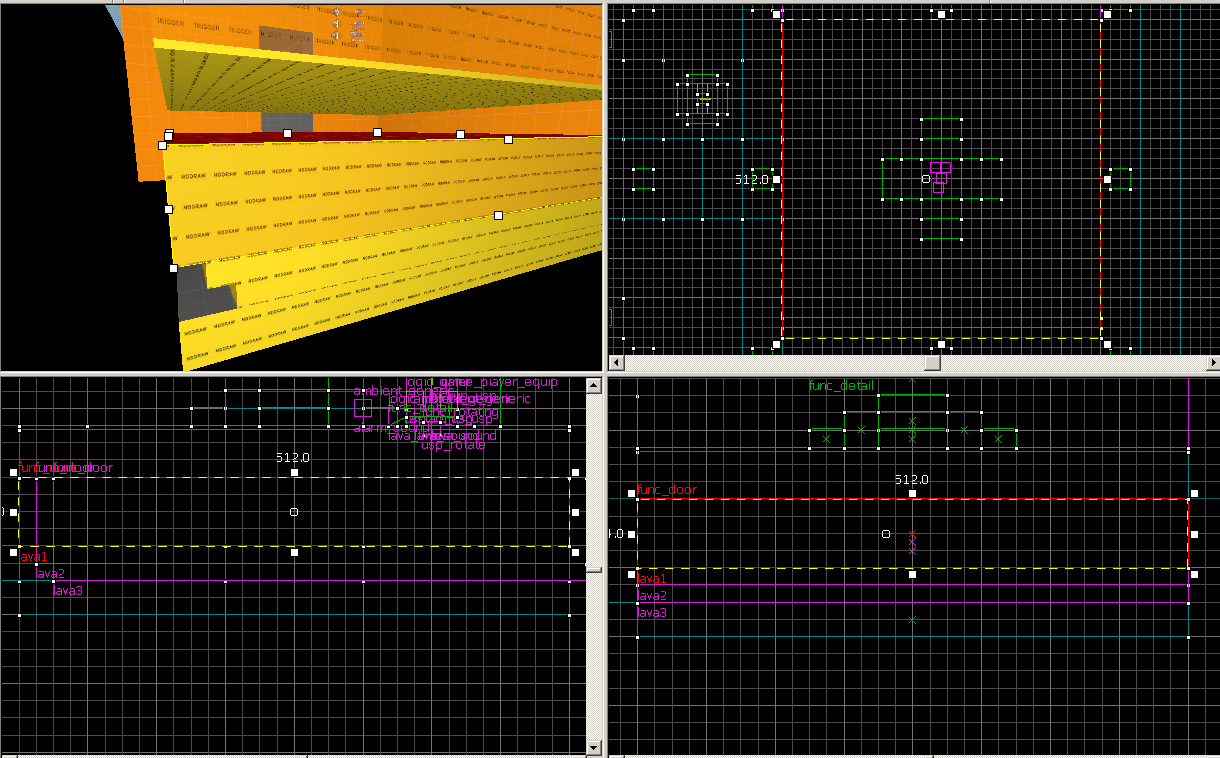Screen dimensions: 1220x758
Task: Click the top-left corner handle in the top view
Action: pos(776,14)
